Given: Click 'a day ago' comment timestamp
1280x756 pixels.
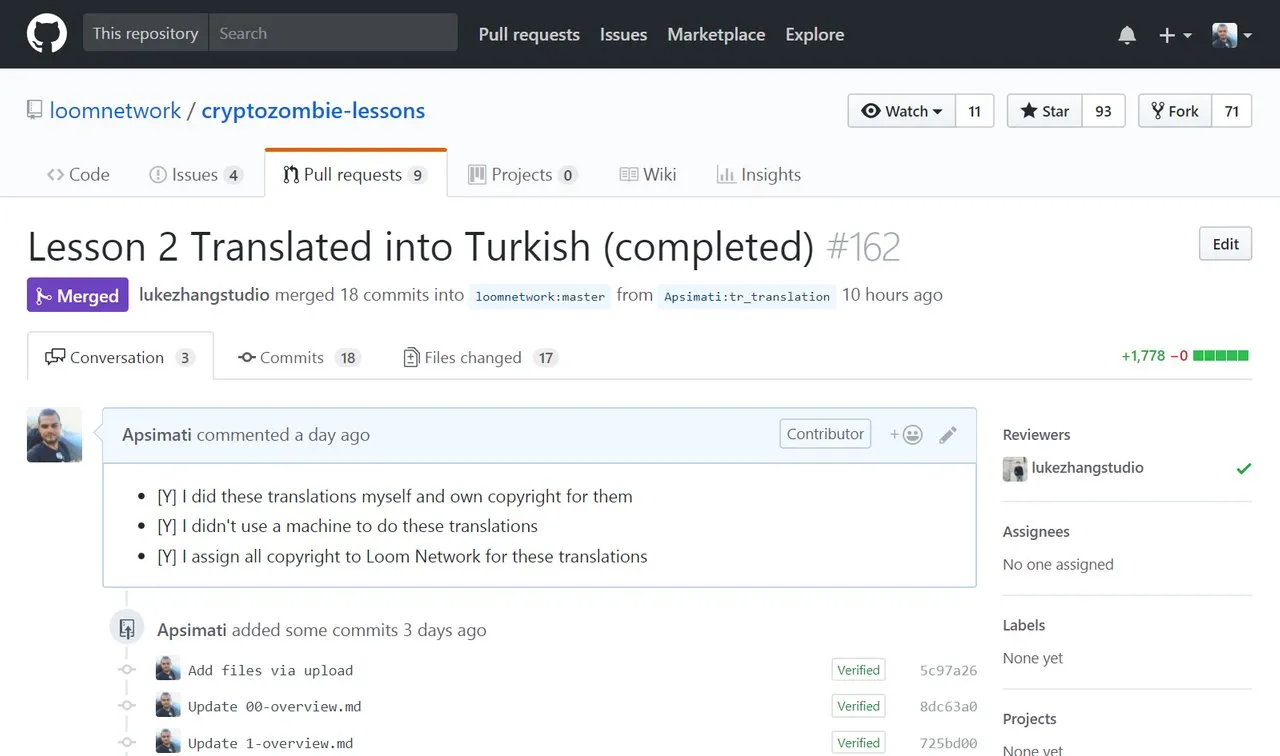Looking at the screenshot, I should [332, 435].
